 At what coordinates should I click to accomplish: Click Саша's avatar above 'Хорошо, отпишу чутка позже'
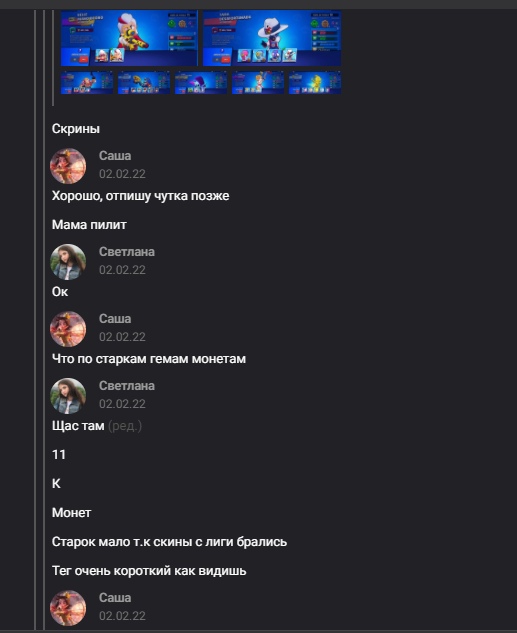tap(68, 166)
